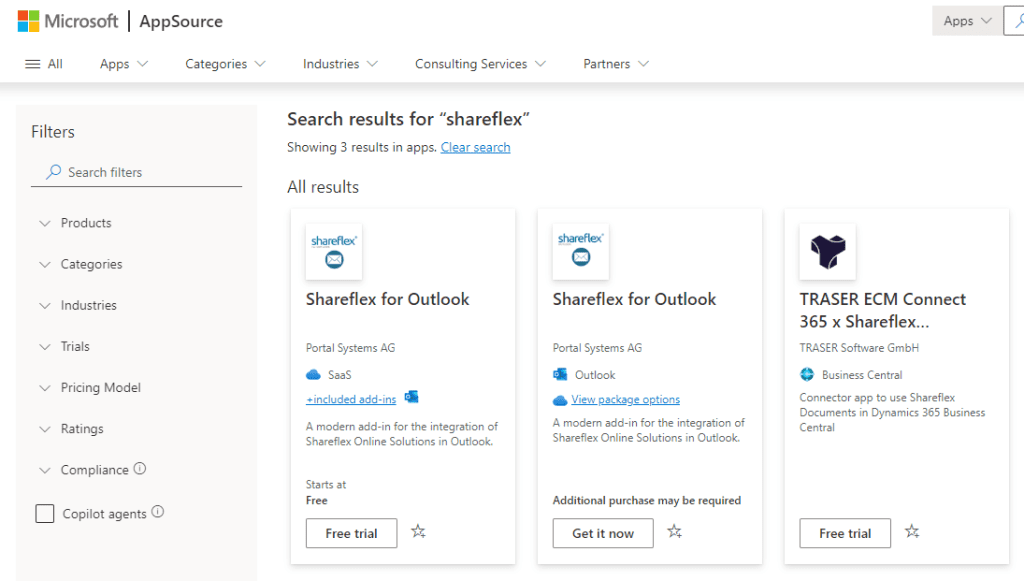Focus the Search filters input field
Image resolution: width=1024 pixels, height=581 pixels.
[136, 172]
